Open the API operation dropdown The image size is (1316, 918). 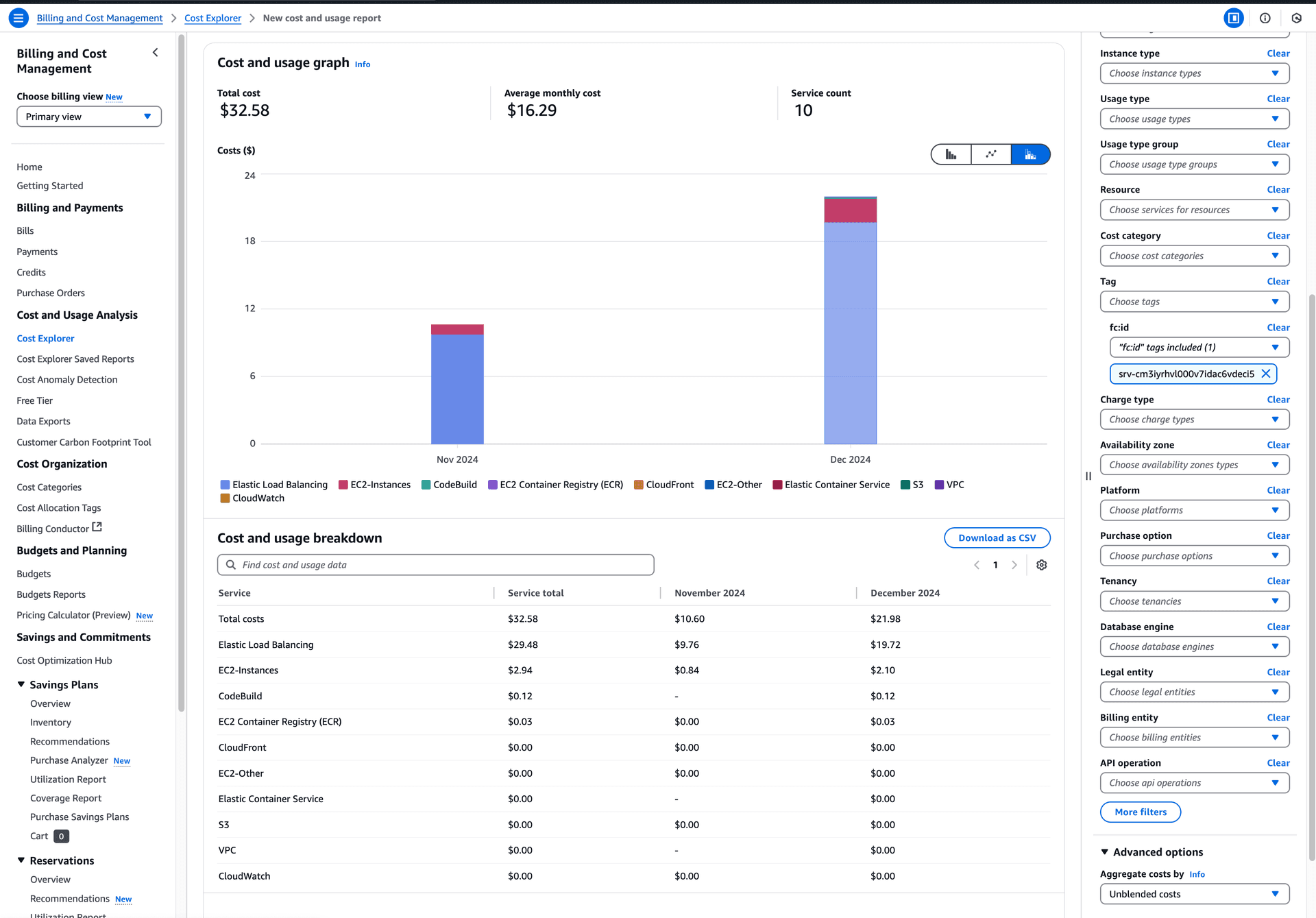coord(1195,783)
